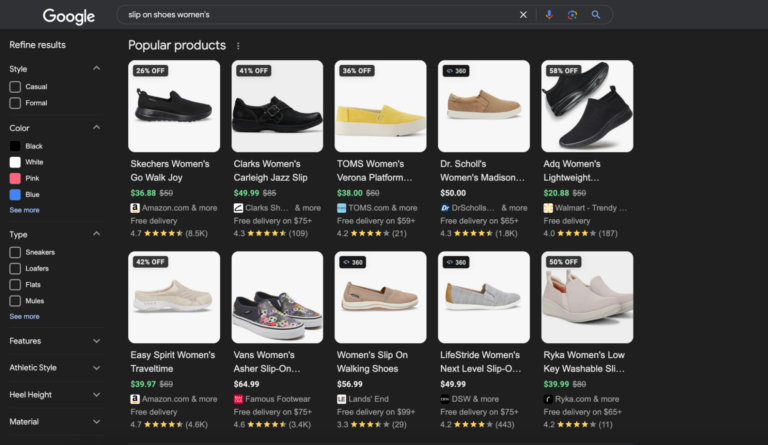This screenshot has height=445, width=768.
Task: Click the 360 badge on Women's Slip On Walking Shoes
Action: [353, 262]
